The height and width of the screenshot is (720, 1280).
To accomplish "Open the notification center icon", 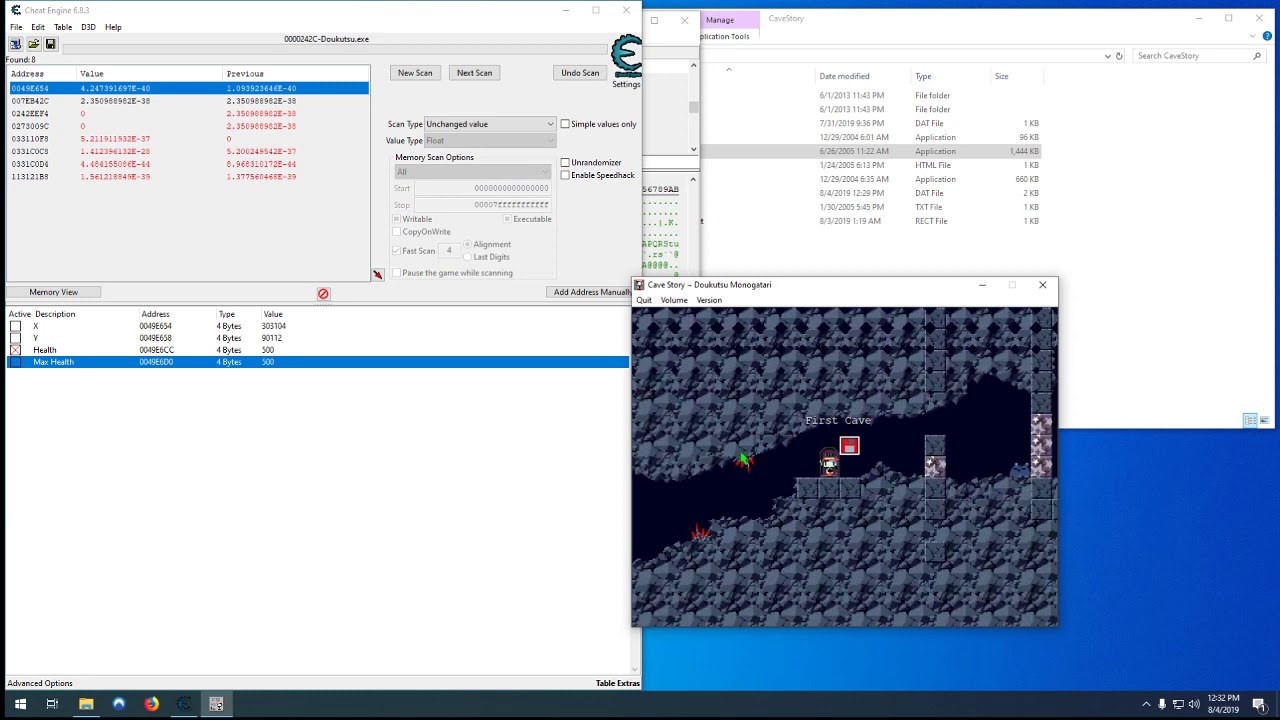I will (x=1259, y=704).
